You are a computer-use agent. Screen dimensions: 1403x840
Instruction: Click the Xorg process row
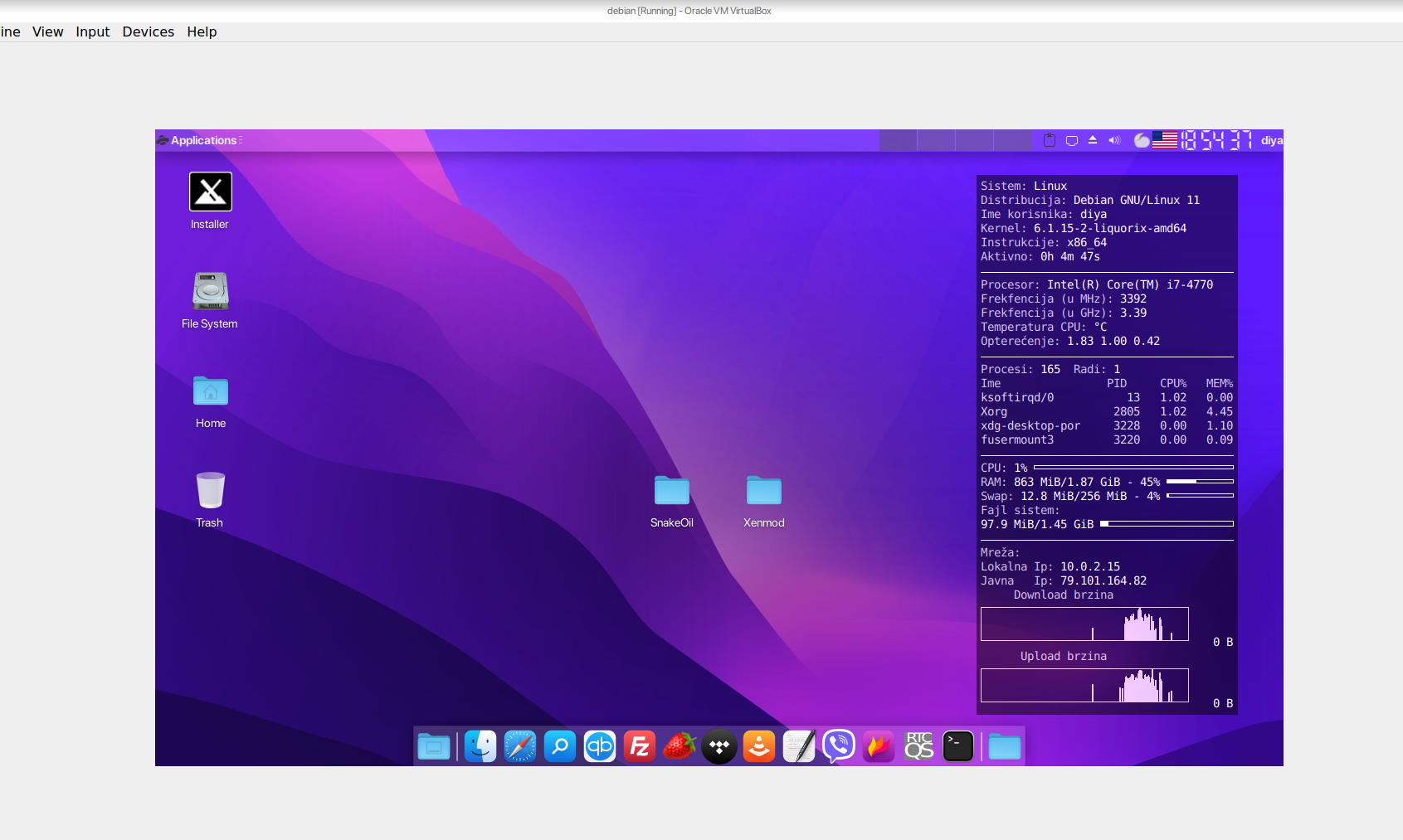[1107, 411]
